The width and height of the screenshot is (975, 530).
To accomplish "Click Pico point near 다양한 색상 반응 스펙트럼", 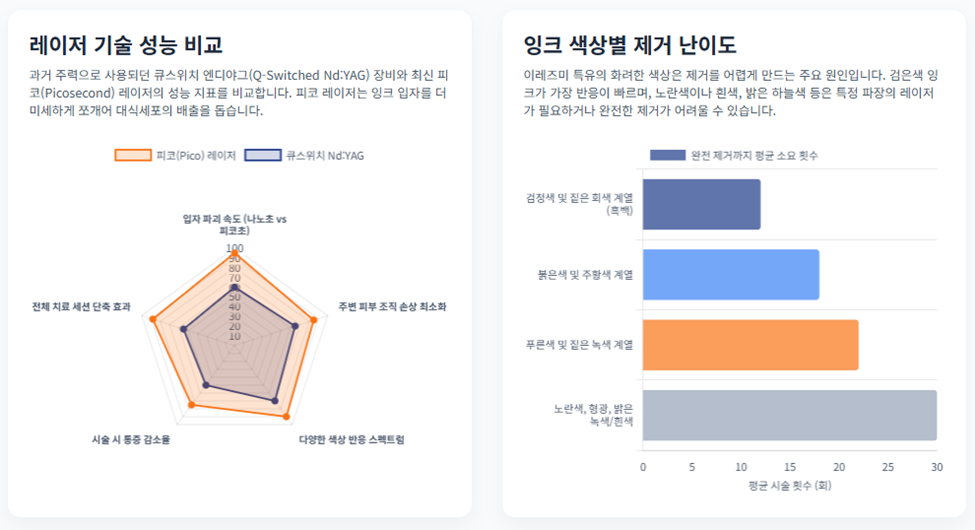I will click(287, 417).
